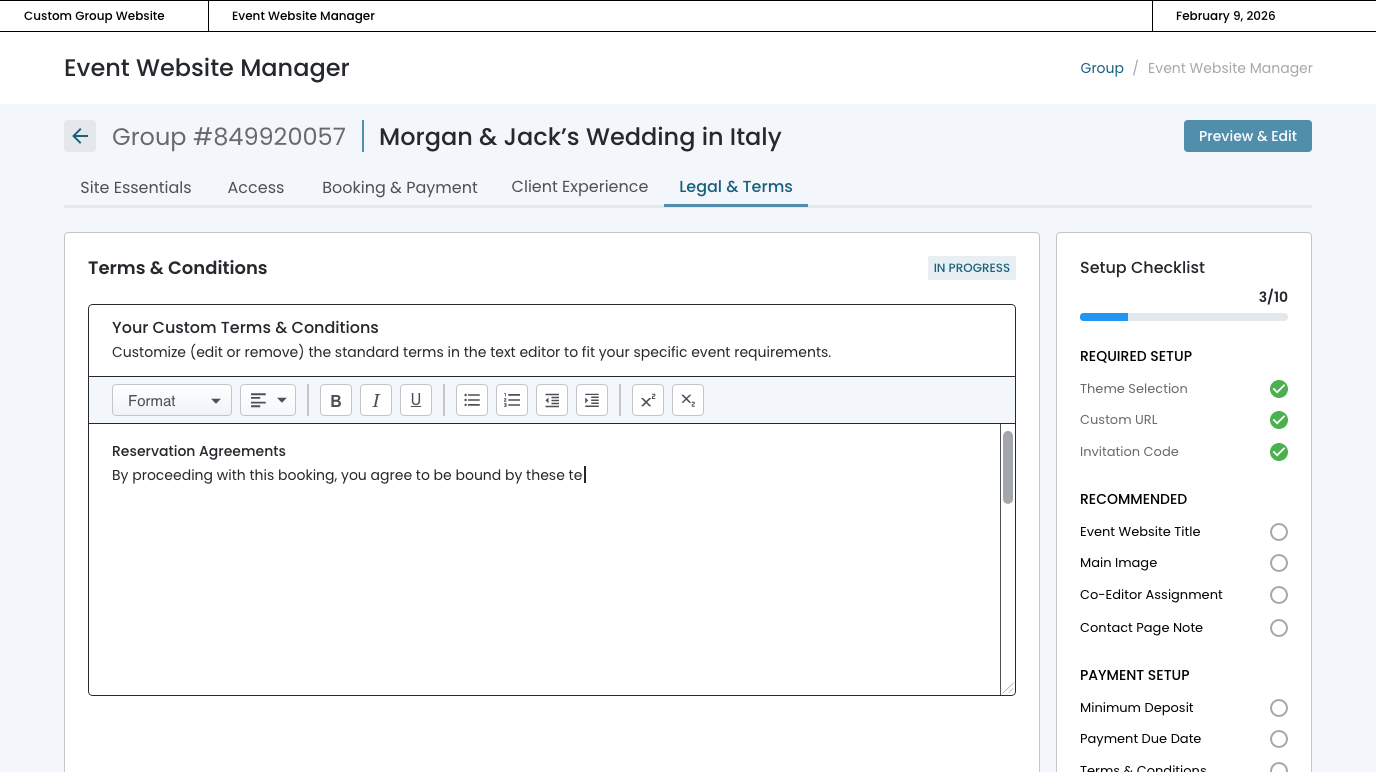
Task: Click the back arrow button
Action: coord(80,136)
